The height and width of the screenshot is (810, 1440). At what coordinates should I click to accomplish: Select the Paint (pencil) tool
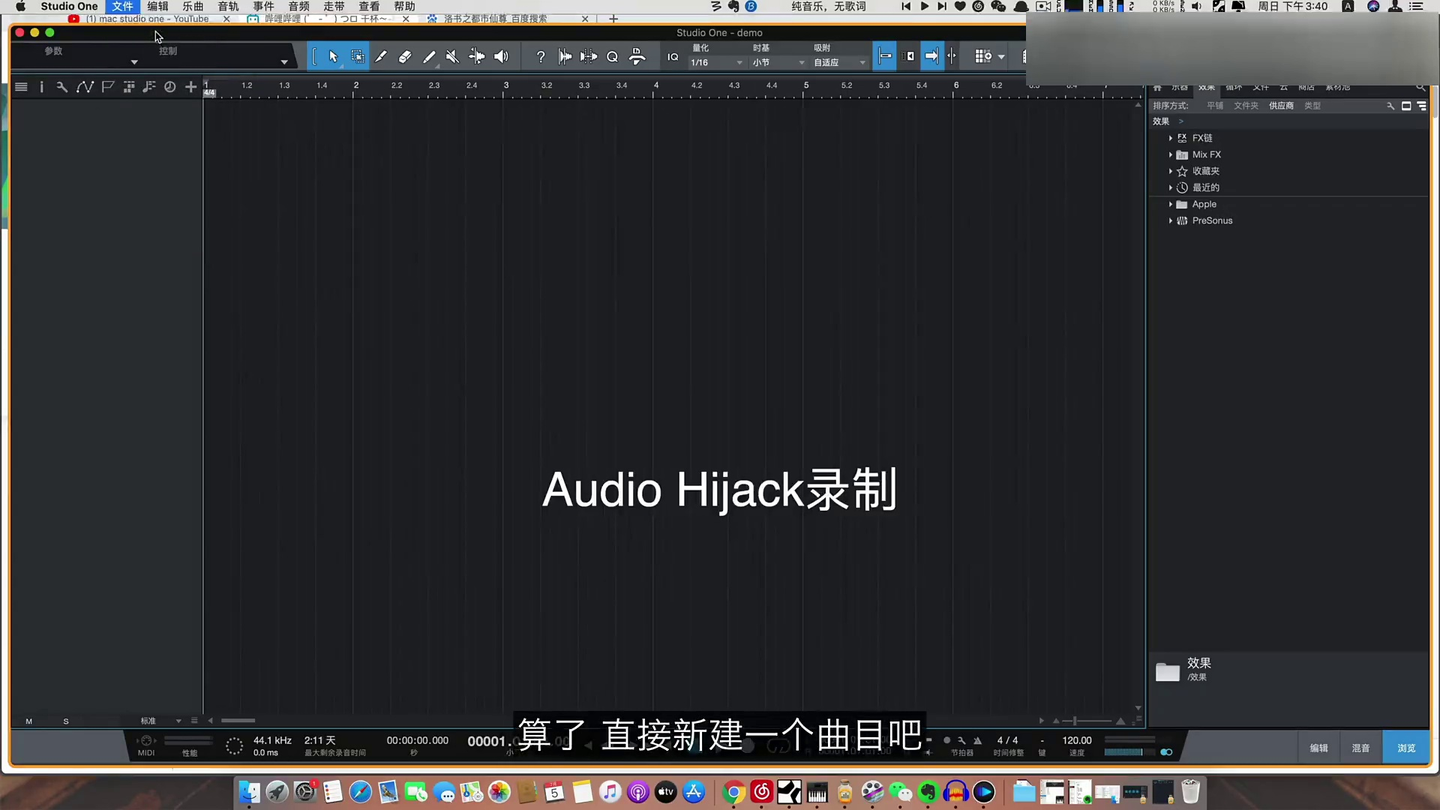(x=429, y=57)
